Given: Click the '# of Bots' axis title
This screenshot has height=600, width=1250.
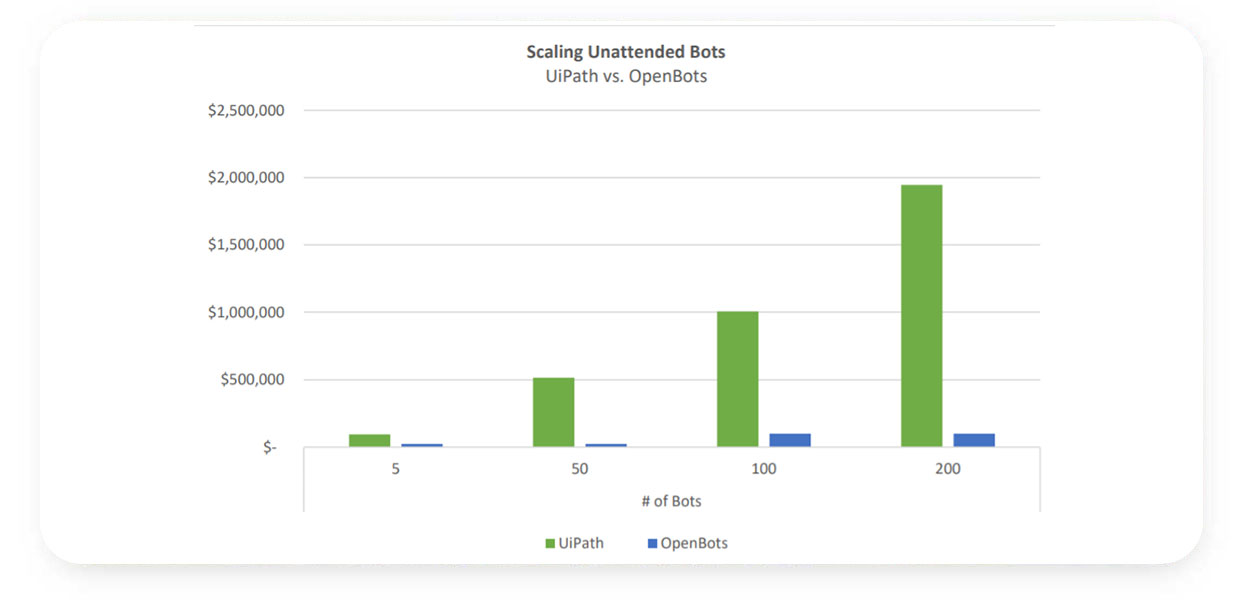Looking at the screenshot, I should pos(672,501).
